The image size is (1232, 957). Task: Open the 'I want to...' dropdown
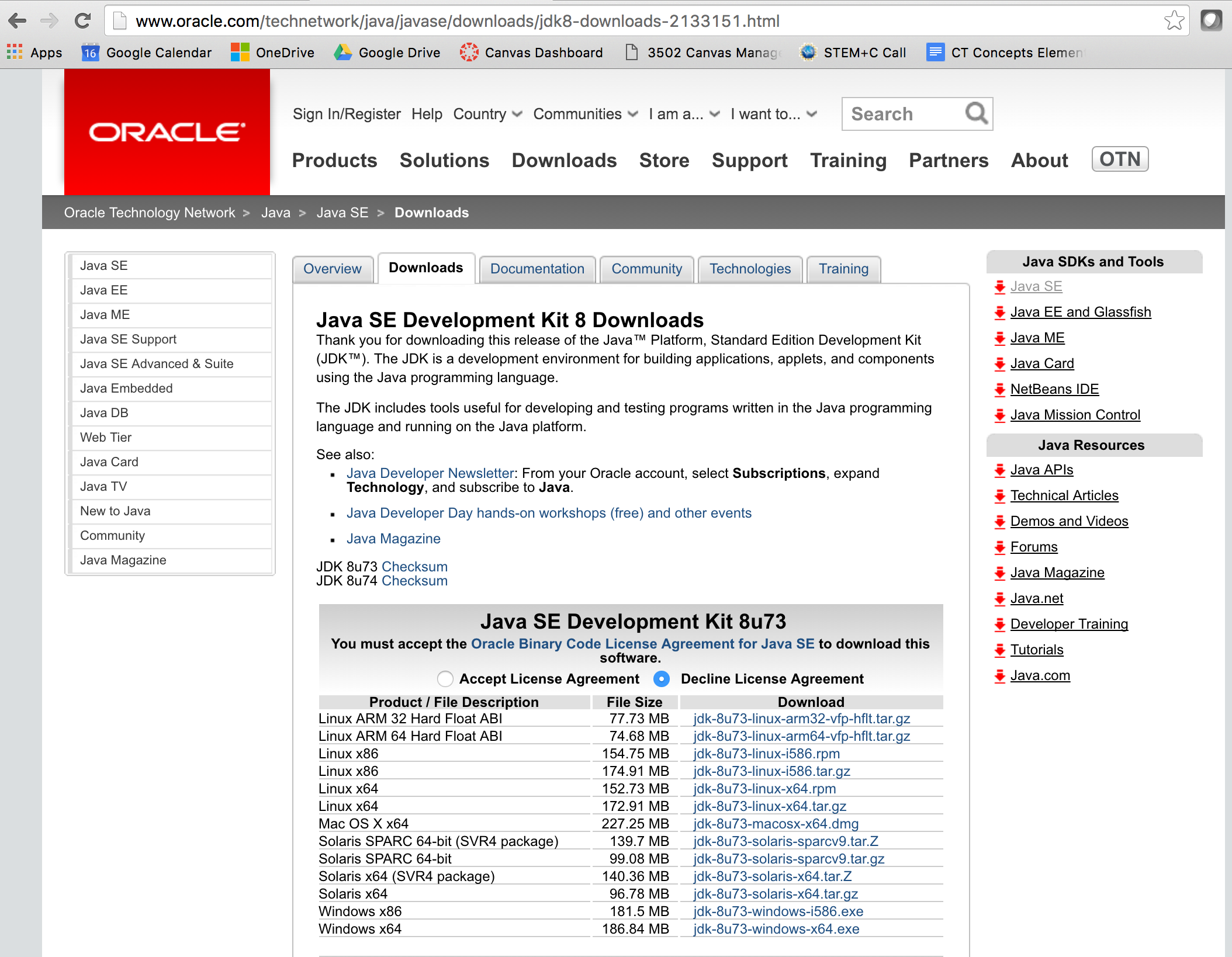coord(773,114)
